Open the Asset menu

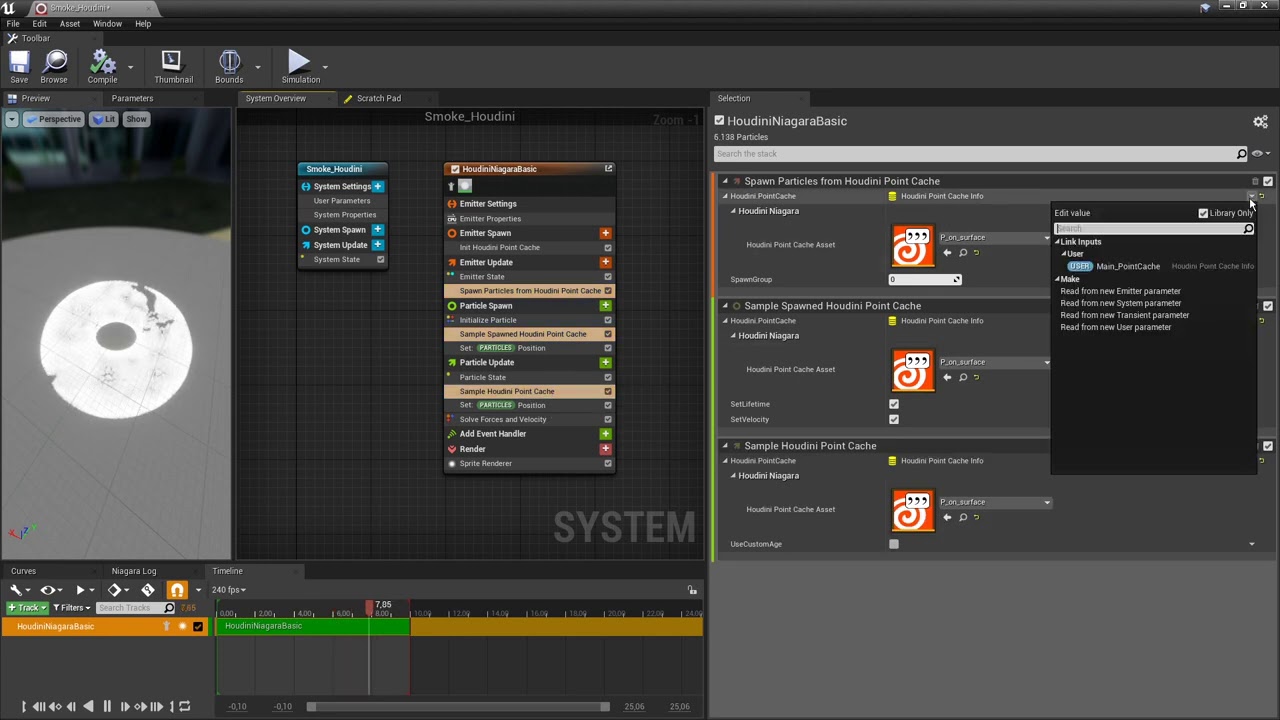(70, 24)
